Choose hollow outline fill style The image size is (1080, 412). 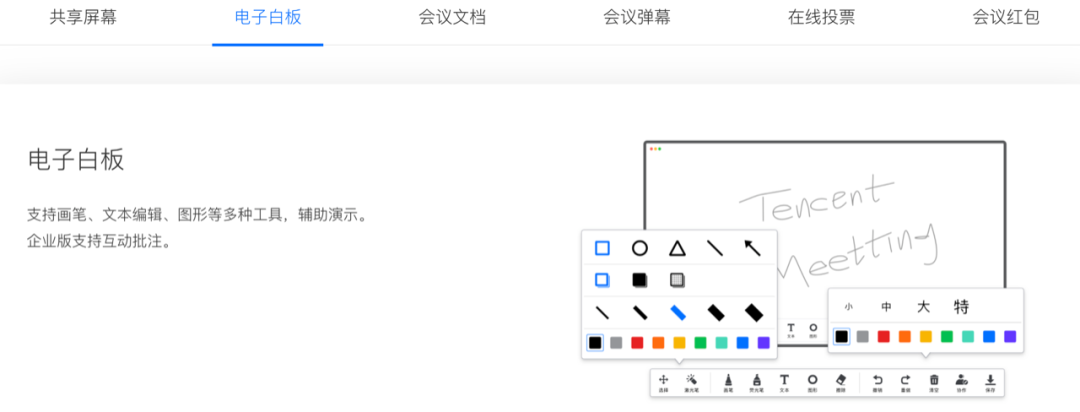point(602,280)
